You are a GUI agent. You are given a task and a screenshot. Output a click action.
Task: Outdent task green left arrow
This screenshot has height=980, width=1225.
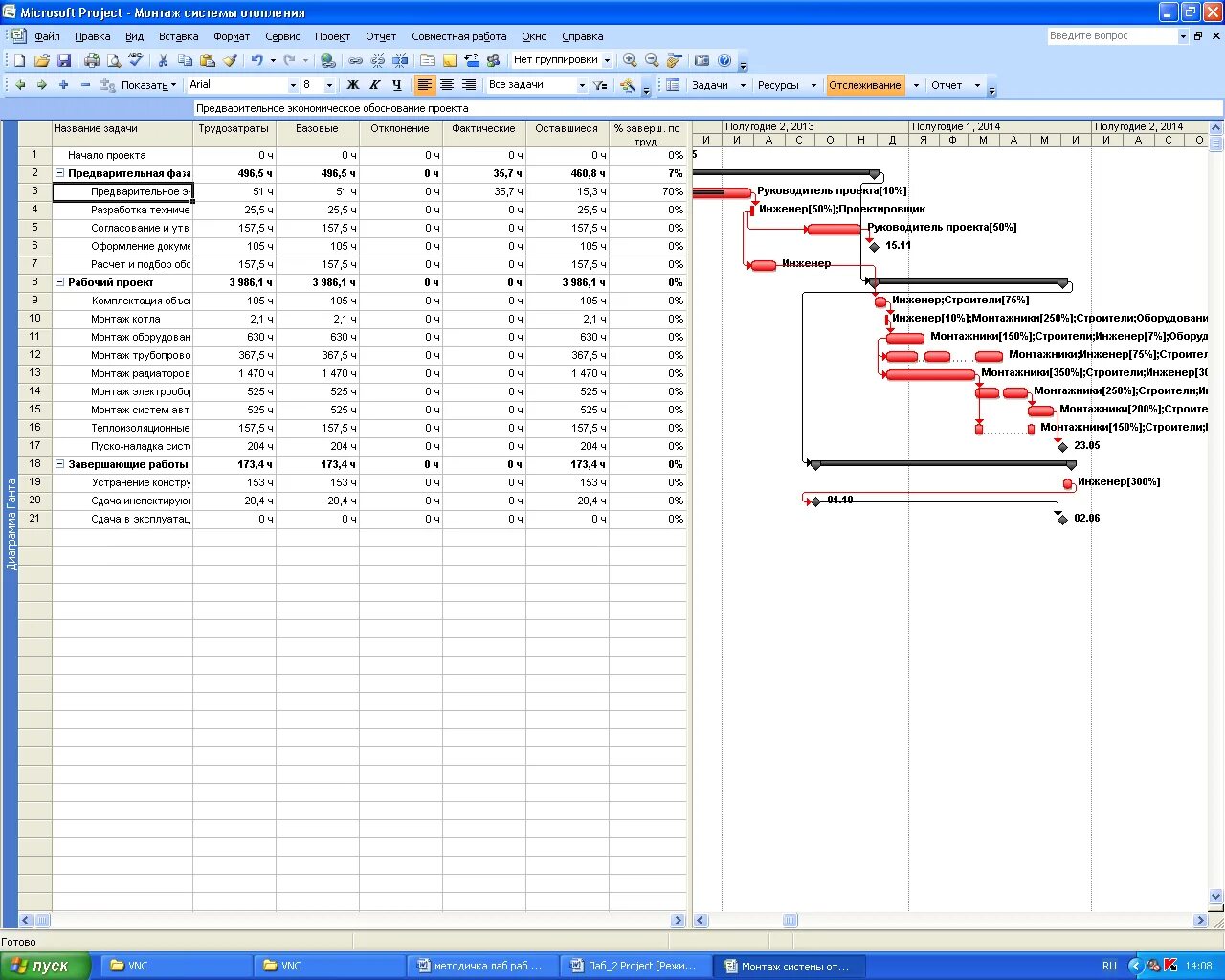pos(20,85)
